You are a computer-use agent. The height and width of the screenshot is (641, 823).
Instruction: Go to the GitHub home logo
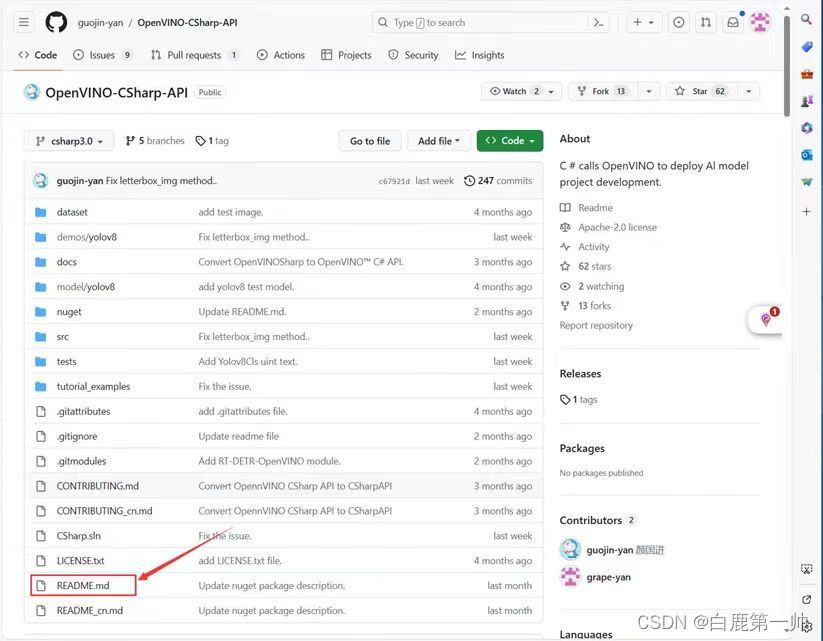pos(56,23)
